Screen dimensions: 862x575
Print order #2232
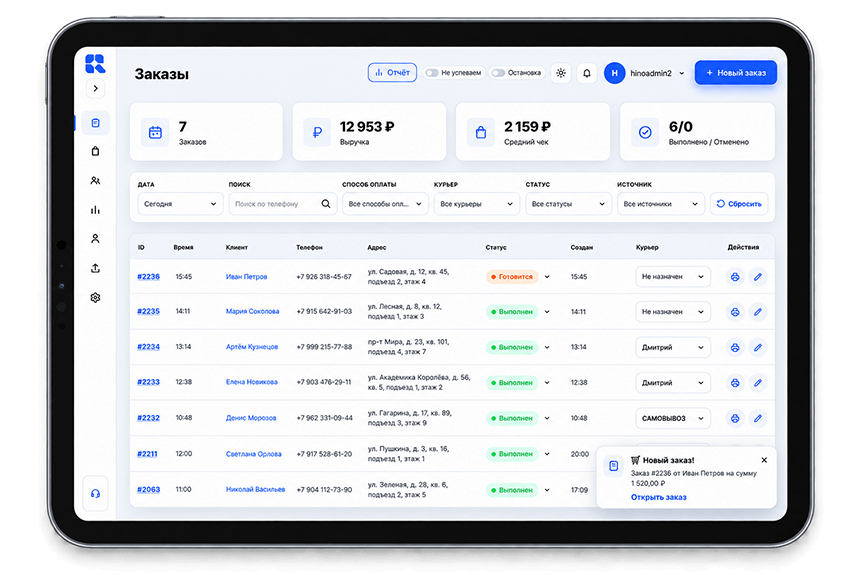[735, 418]
